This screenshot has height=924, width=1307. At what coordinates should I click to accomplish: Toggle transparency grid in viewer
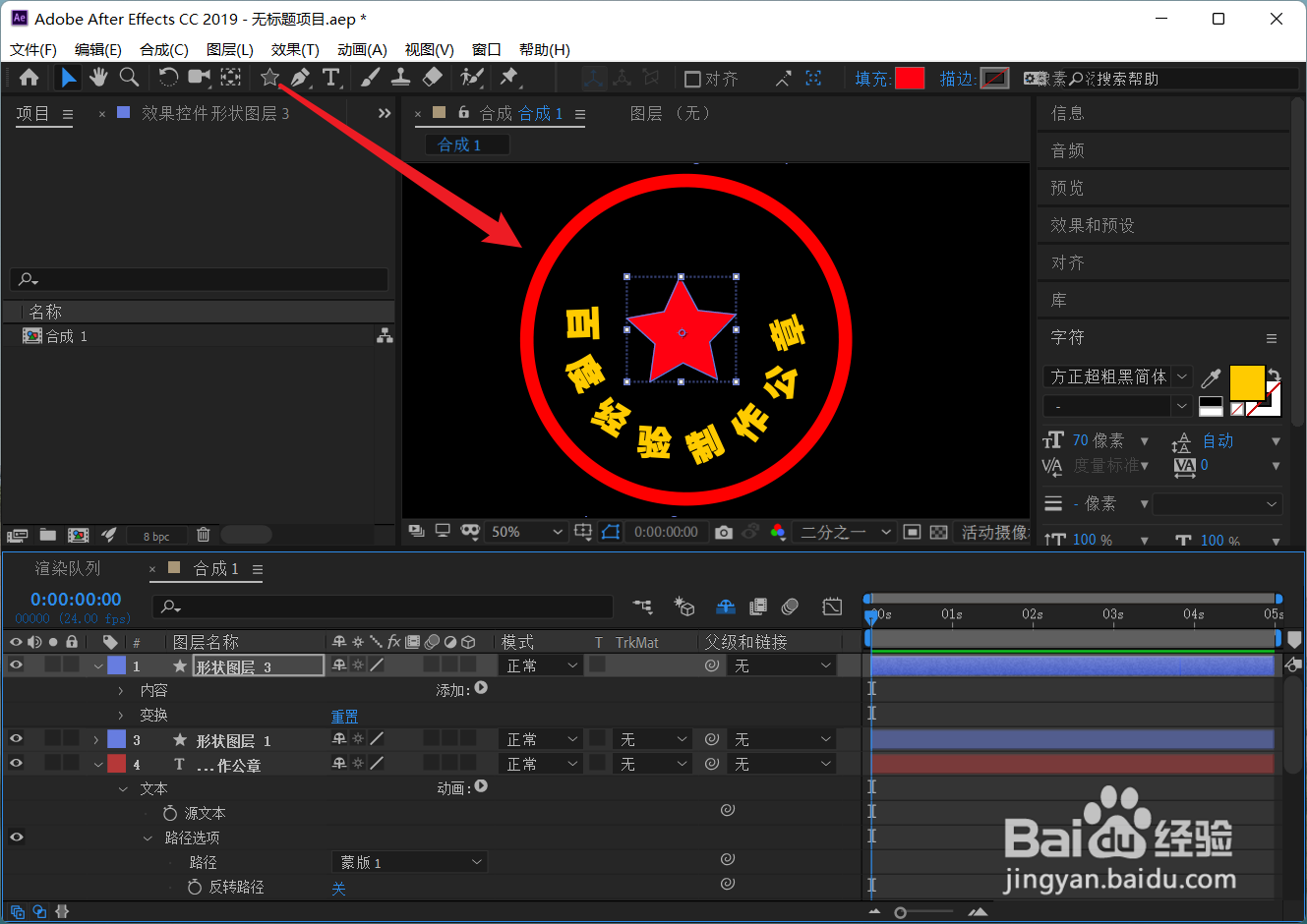[x=939, y=532]
